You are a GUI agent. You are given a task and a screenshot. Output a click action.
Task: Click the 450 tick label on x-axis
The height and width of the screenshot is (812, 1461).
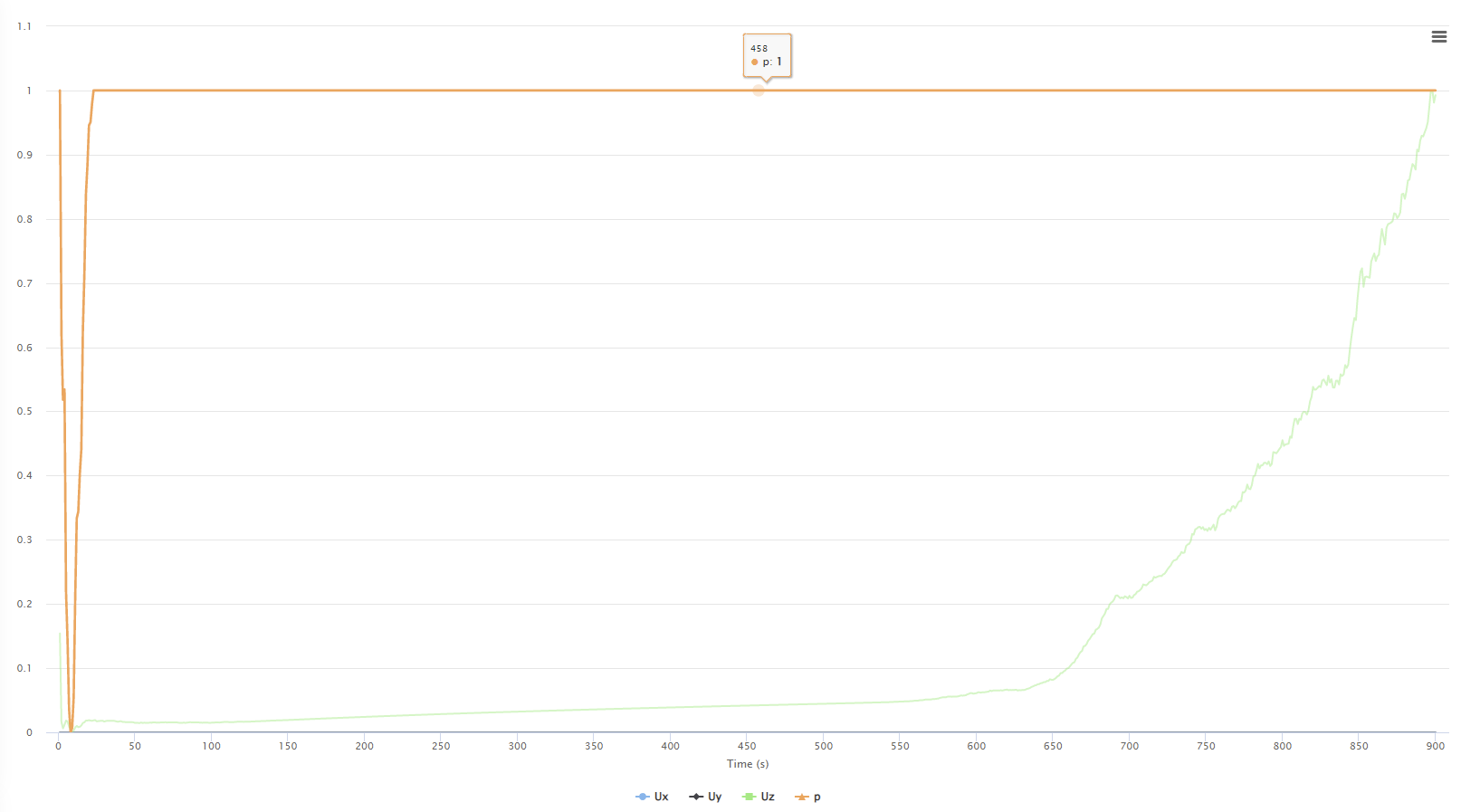[x=747, y=746]
